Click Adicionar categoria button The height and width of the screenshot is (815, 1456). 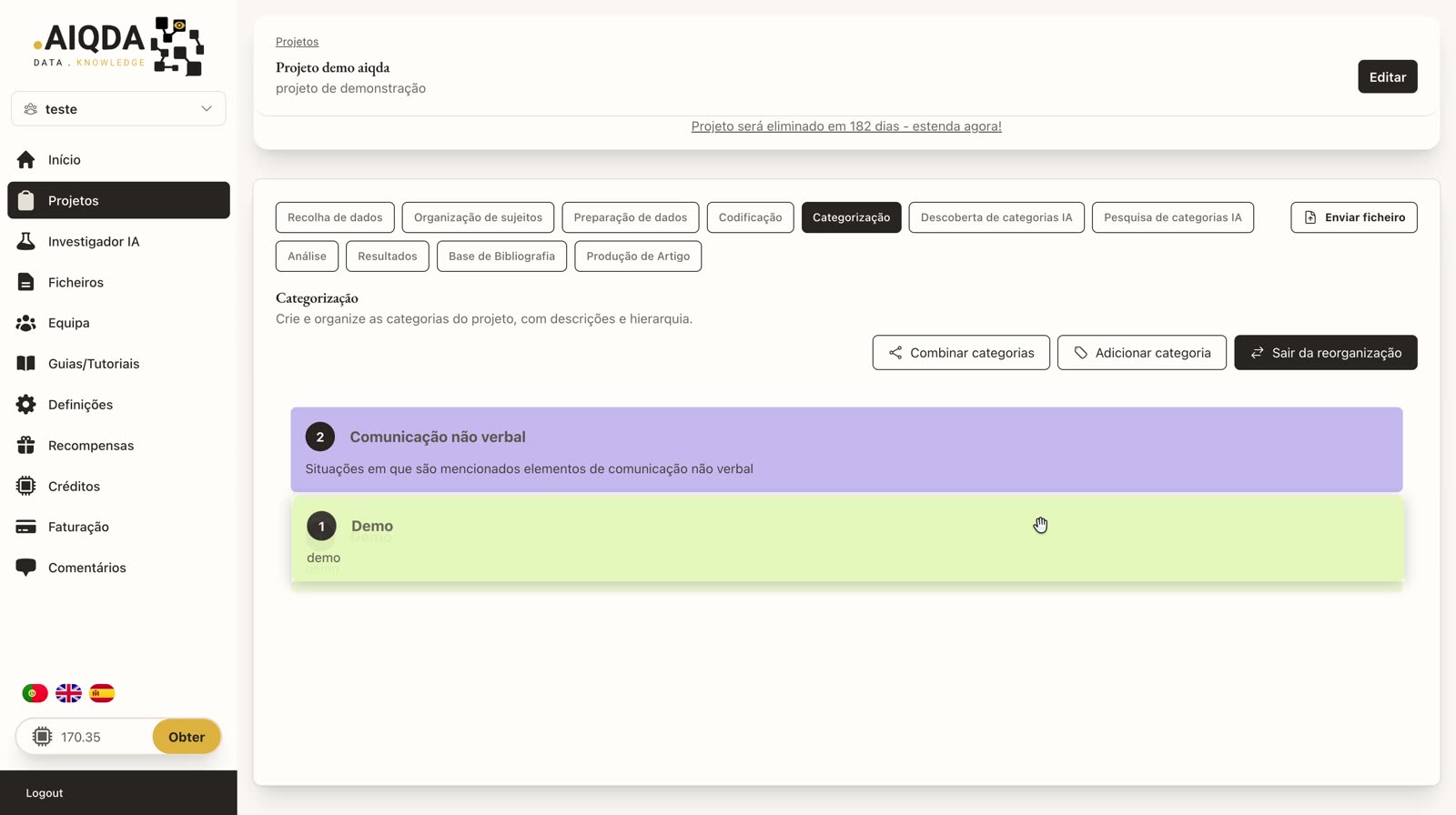[1141, 353]
